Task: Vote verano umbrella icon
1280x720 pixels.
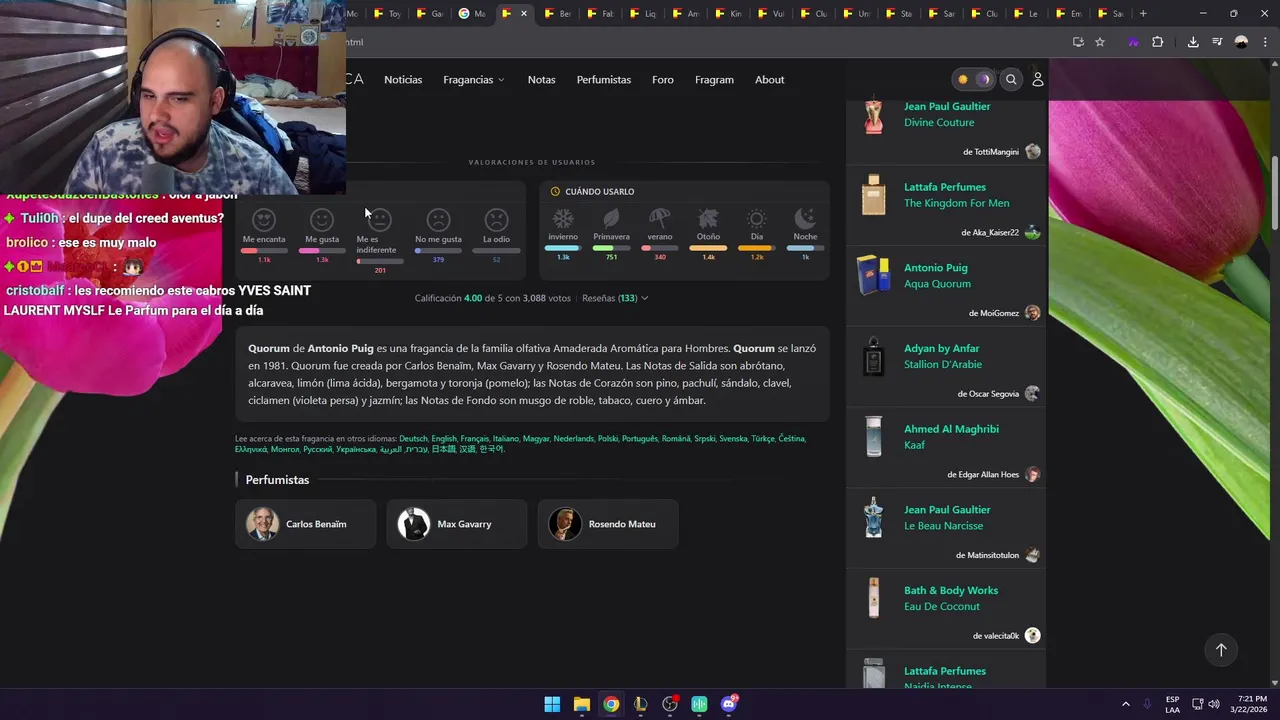Action: [x=660, y=218]
